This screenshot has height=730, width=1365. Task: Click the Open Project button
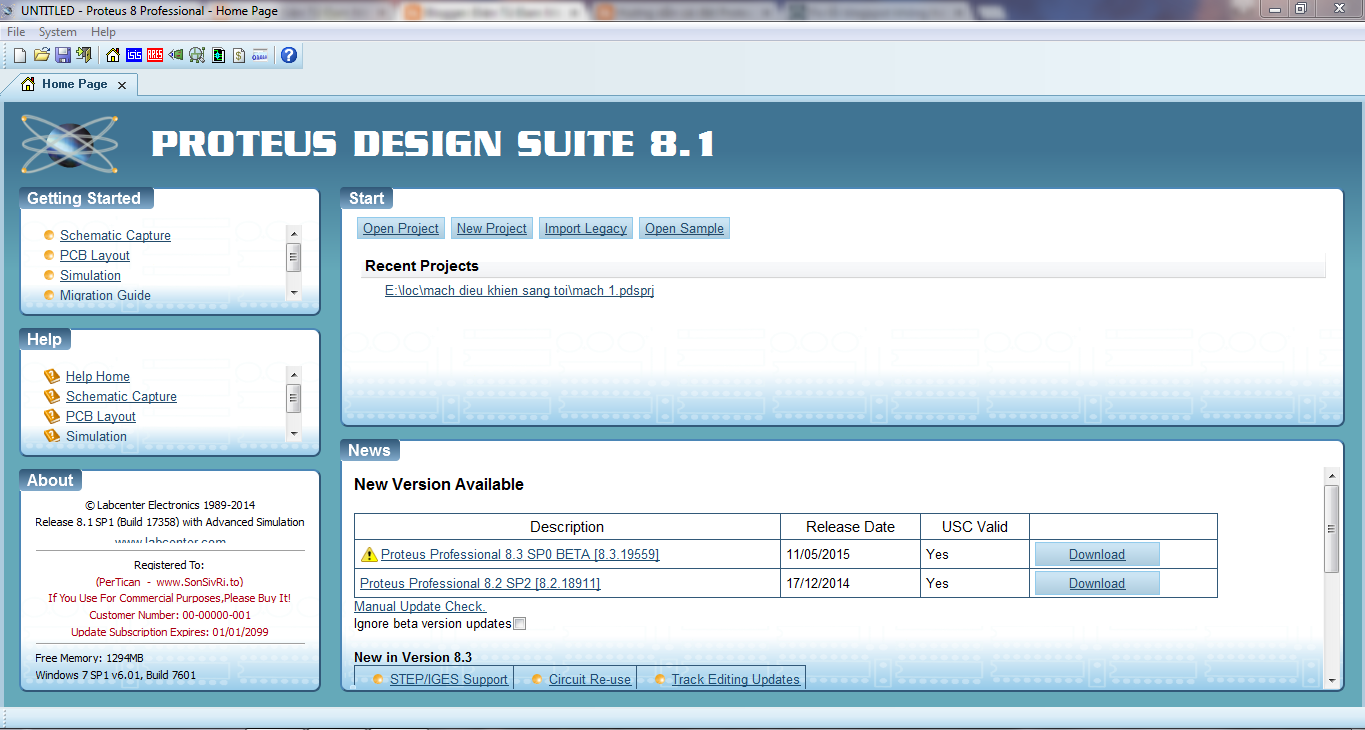pos(401,228)
